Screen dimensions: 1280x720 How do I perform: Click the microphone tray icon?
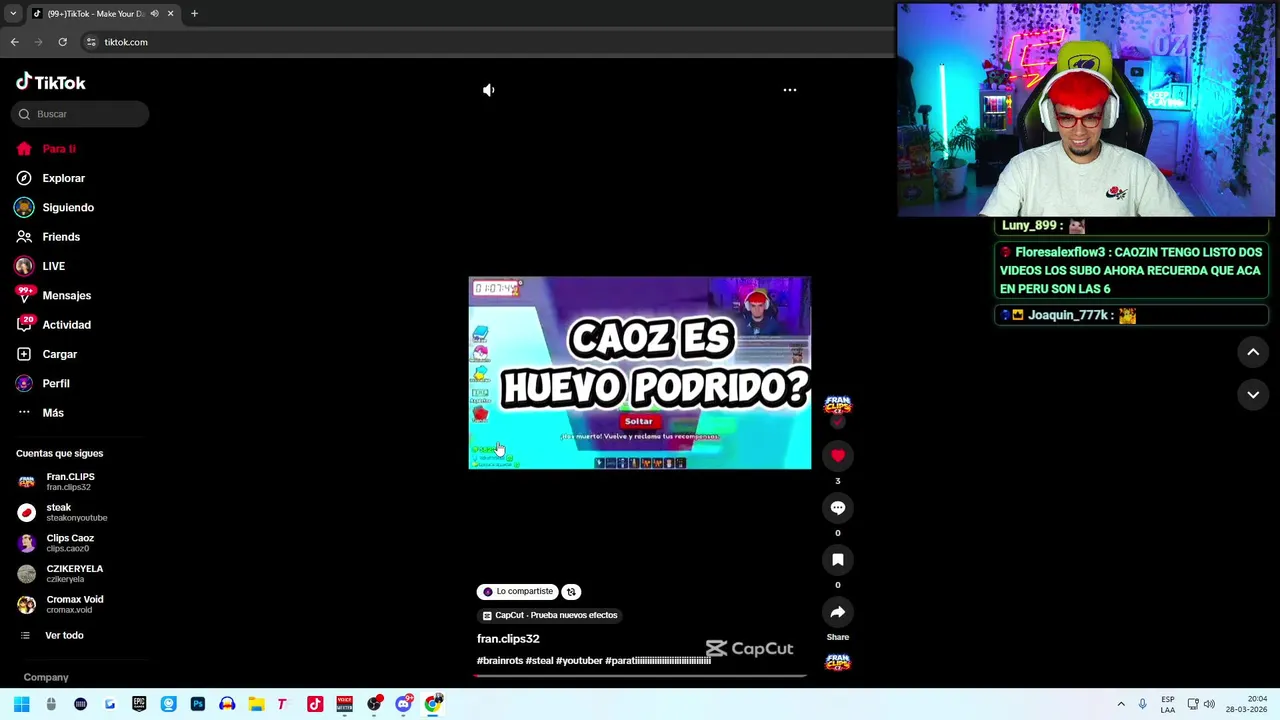pos(1142,704)
